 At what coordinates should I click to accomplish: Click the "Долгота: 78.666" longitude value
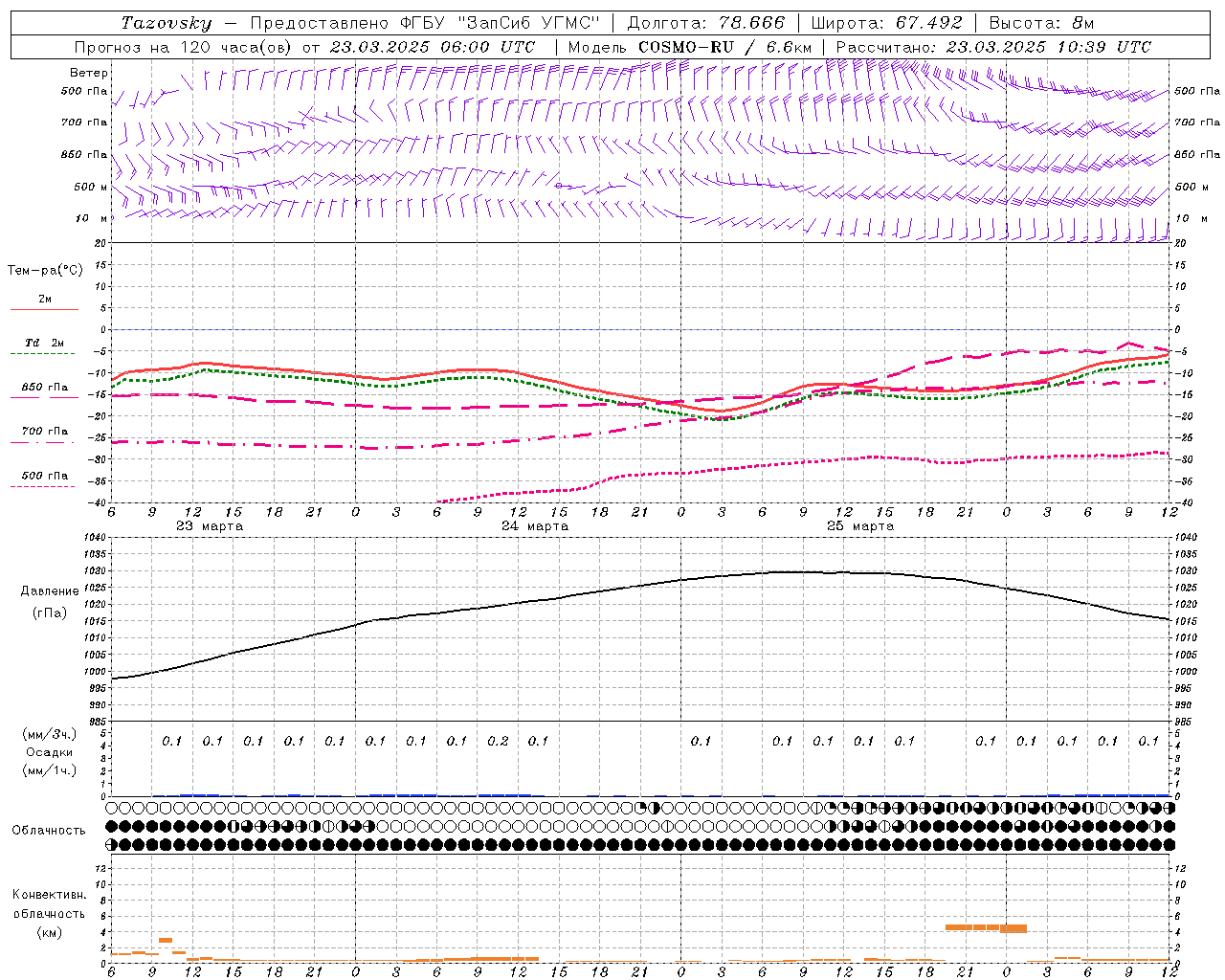coord(706,23)
